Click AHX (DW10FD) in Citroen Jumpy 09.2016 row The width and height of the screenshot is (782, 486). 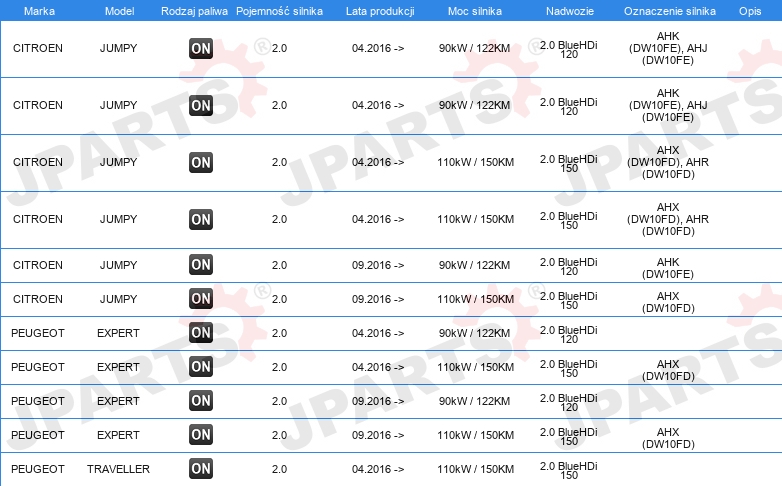[668, 302]
